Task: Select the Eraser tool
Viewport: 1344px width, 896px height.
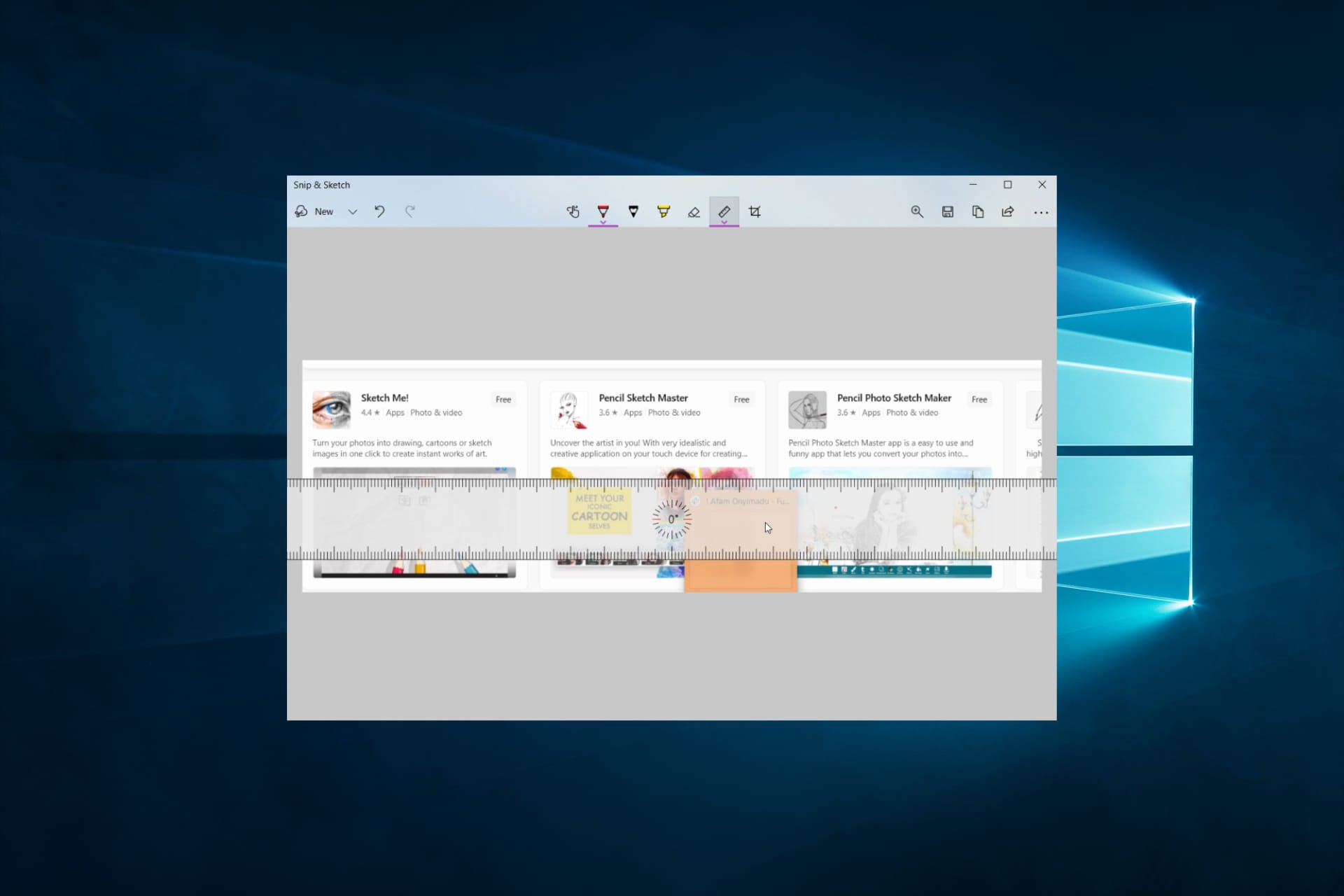Action: tap(694, 211)
